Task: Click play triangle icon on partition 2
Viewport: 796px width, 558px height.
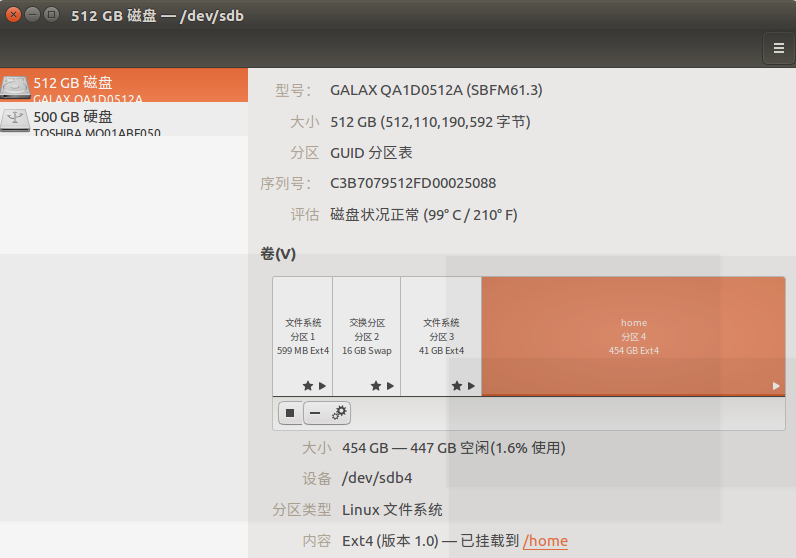Action: pyautogui.click(x=390, y=386)
